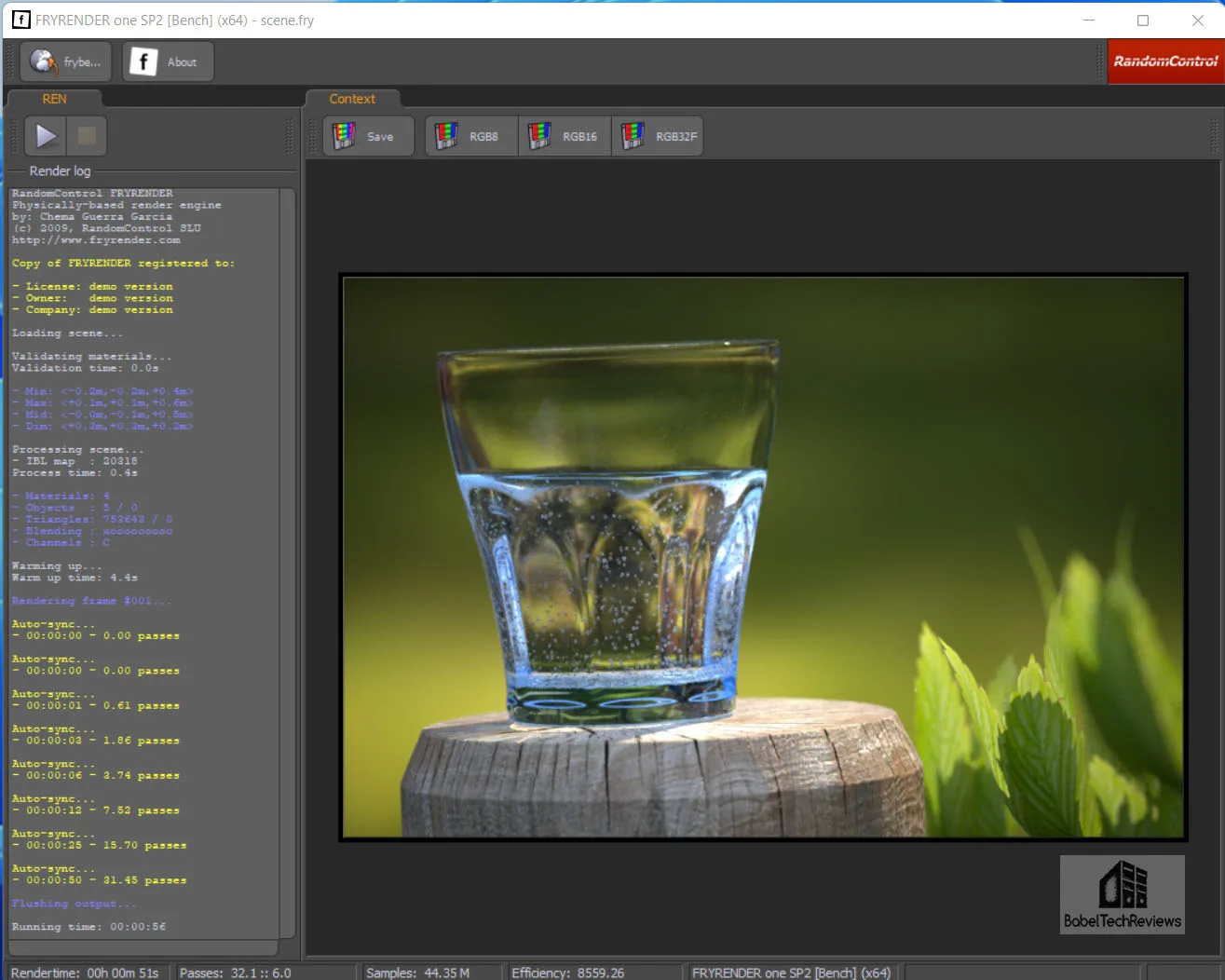Click the Render log heading
The image size is (1225, 980).
tap(60, 171)
